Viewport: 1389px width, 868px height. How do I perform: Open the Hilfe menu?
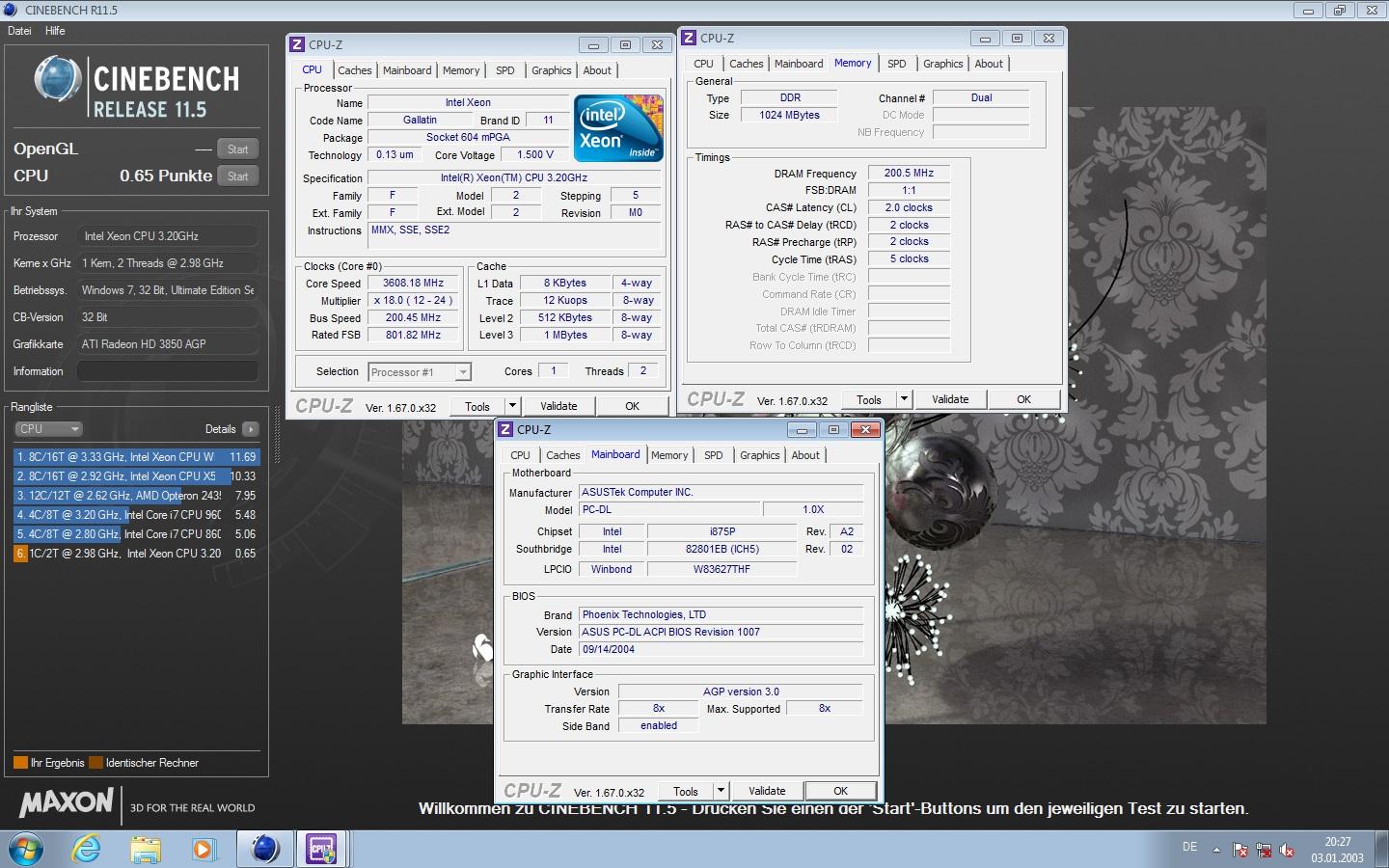tap(55, 31)
